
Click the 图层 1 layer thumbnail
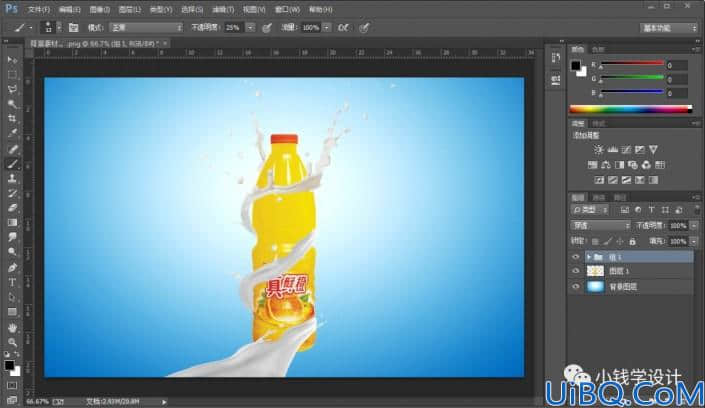(595, 271)
